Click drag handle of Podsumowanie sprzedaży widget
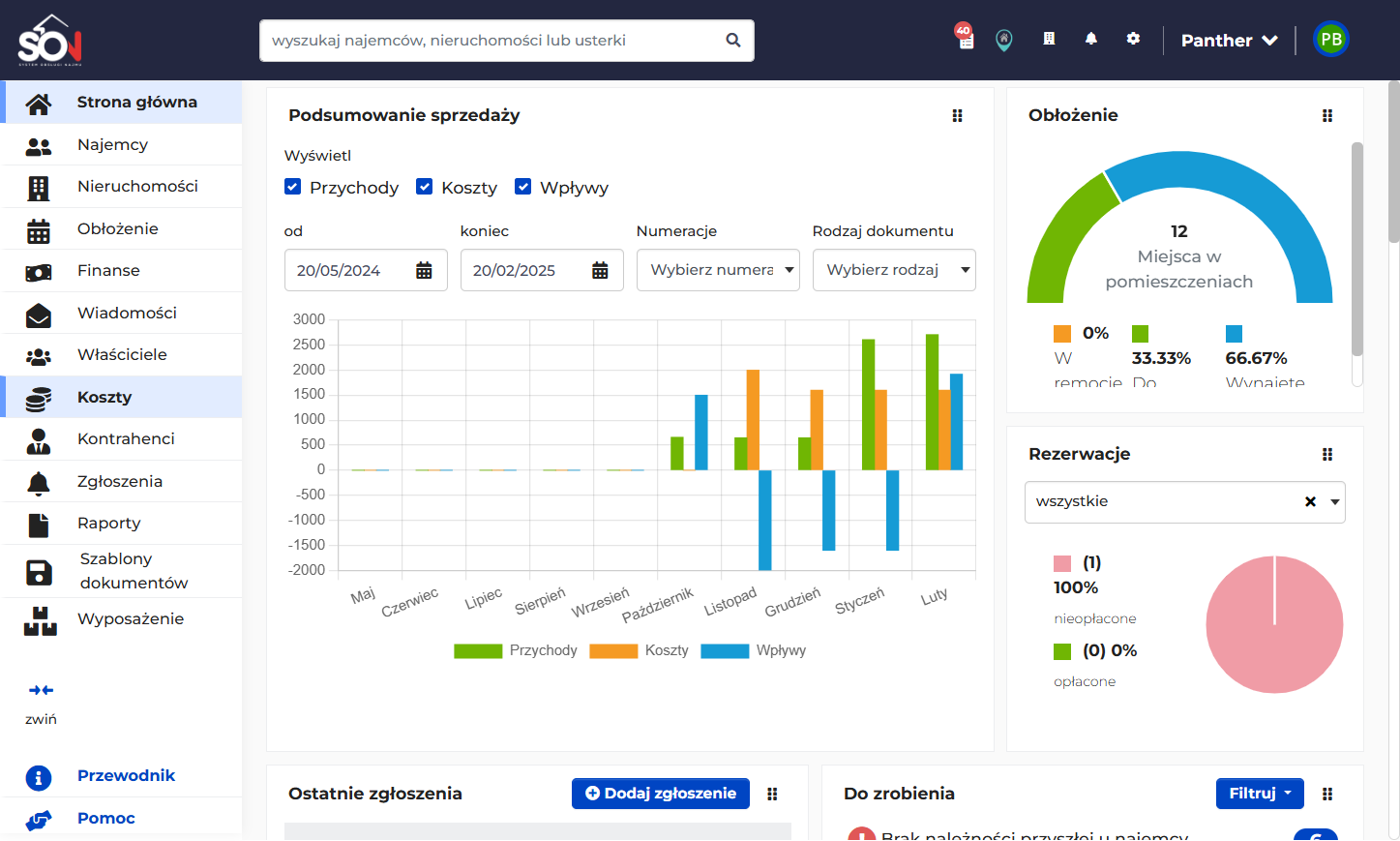This screenshot has width=1400, height=841. tap(957, 116)
